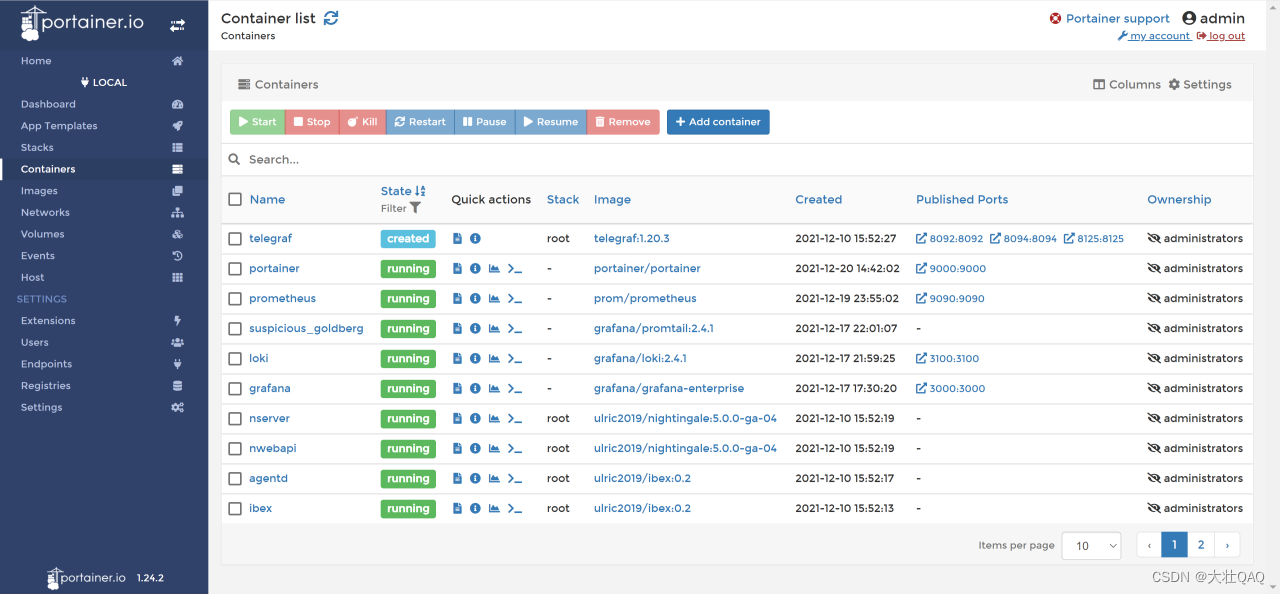Screen dimensions: 1280x594
Task: Sort by the Image column header
Action: tap(612, 200)
